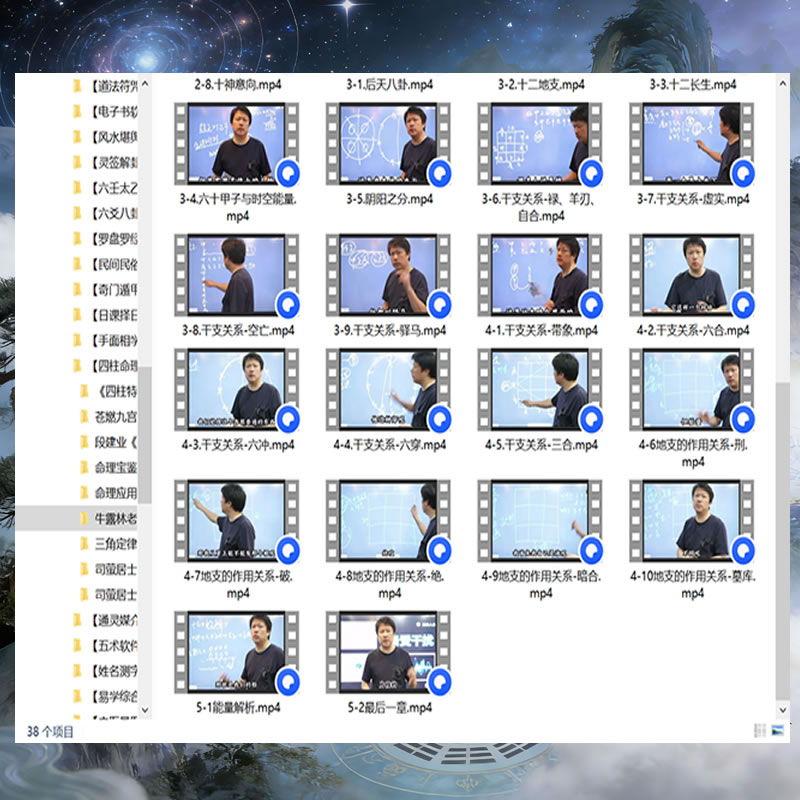Click the 5-1能量解析.mp4 file name label
Viewport: 800px width, 800px height.
pyautogui.click(x=236, y=708)
